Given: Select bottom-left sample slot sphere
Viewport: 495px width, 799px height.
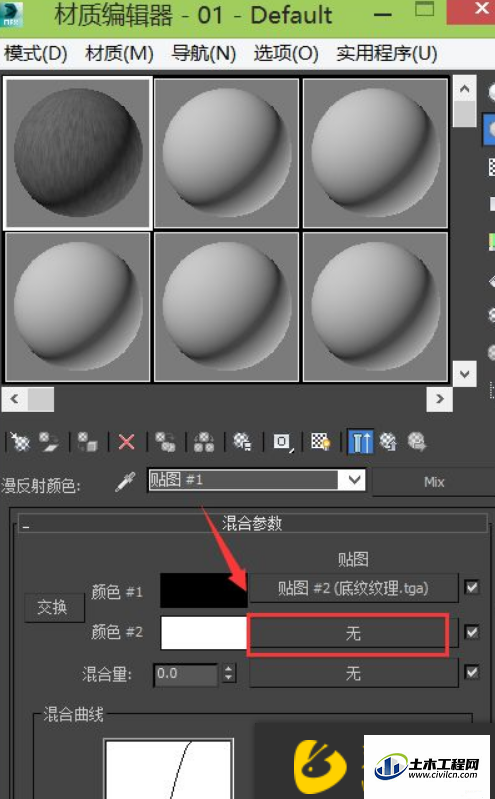Looking at the screenshot, I should (78, 306).
